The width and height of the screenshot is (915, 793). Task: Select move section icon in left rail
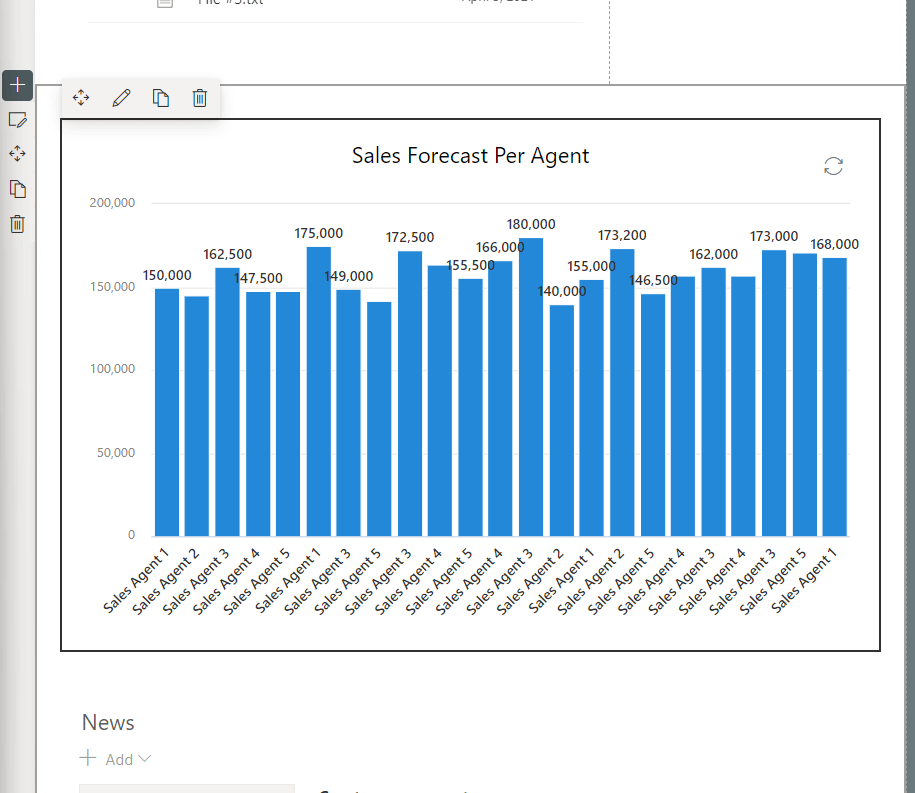pos(18,154)
